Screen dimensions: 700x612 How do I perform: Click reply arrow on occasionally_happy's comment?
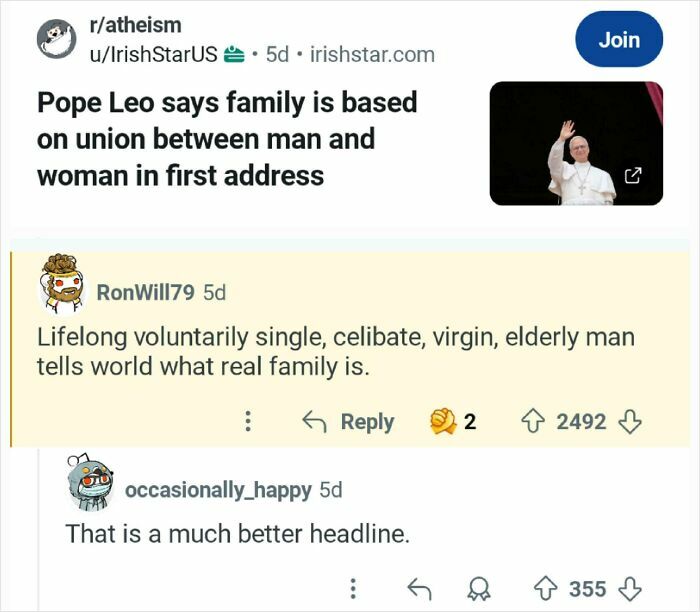pos(420,588)
